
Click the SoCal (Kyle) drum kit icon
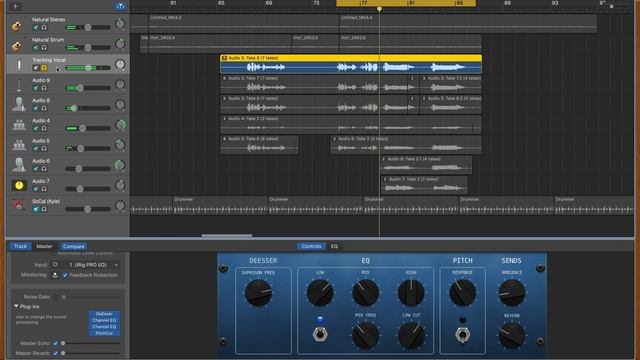(x=19, y=204)
